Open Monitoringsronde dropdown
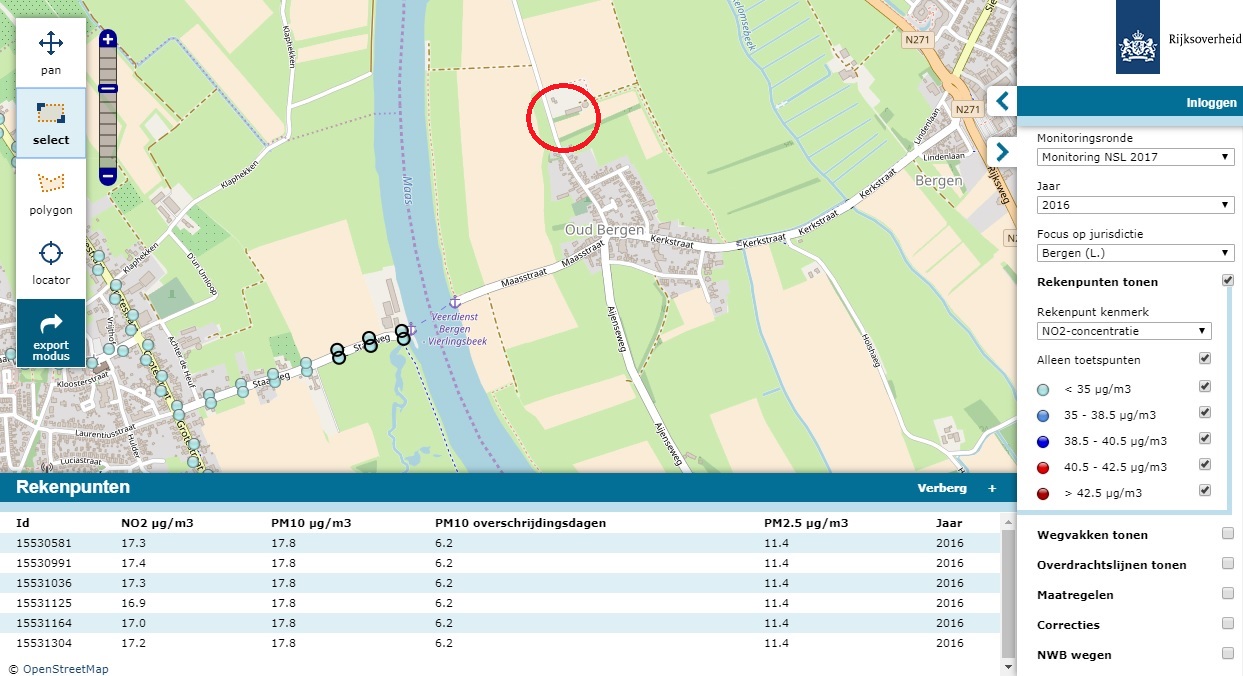Viewport: 1243px width, 676px height. pos(1135,157)
